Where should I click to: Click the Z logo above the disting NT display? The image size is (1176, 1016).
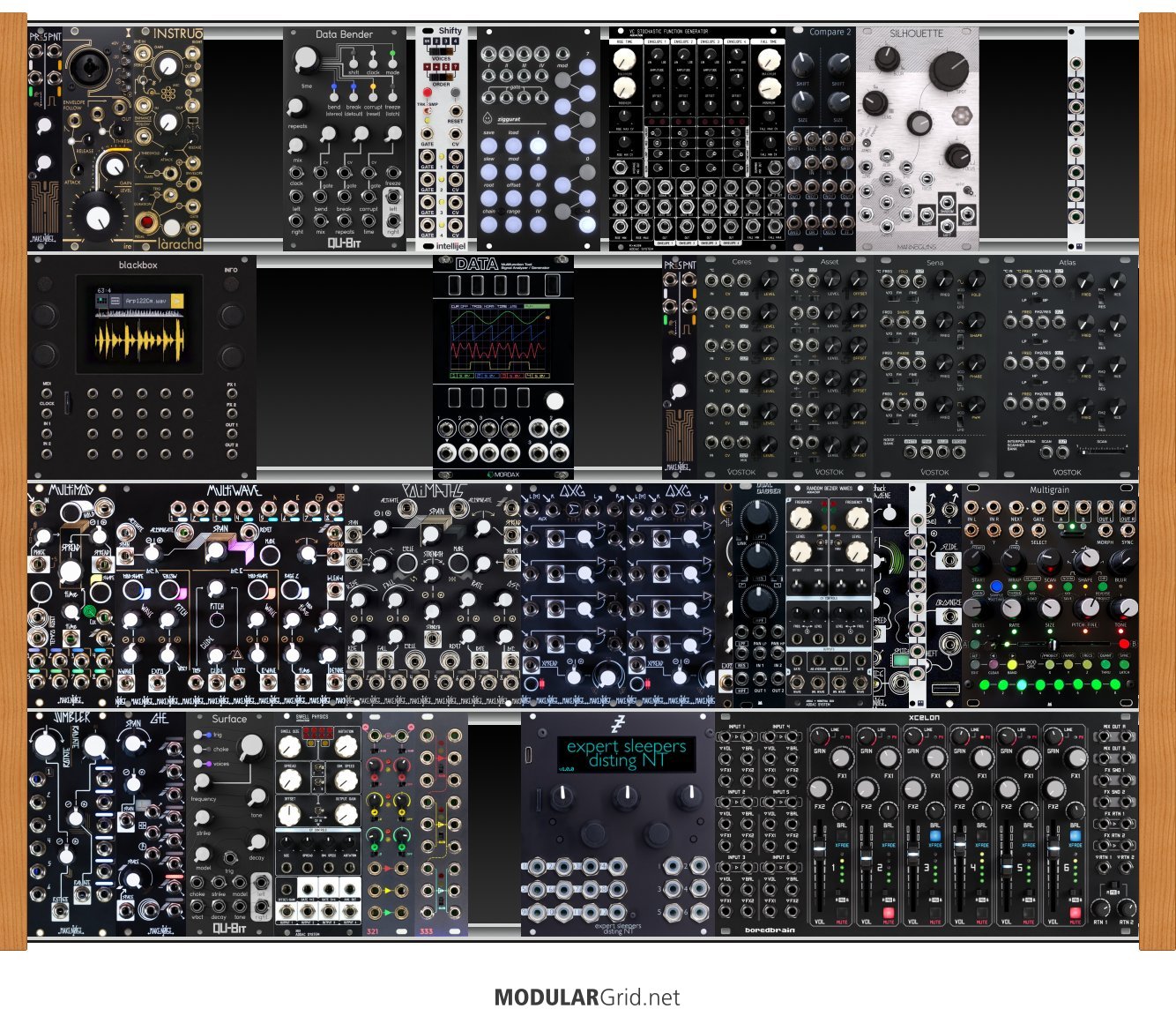point(617,725)
